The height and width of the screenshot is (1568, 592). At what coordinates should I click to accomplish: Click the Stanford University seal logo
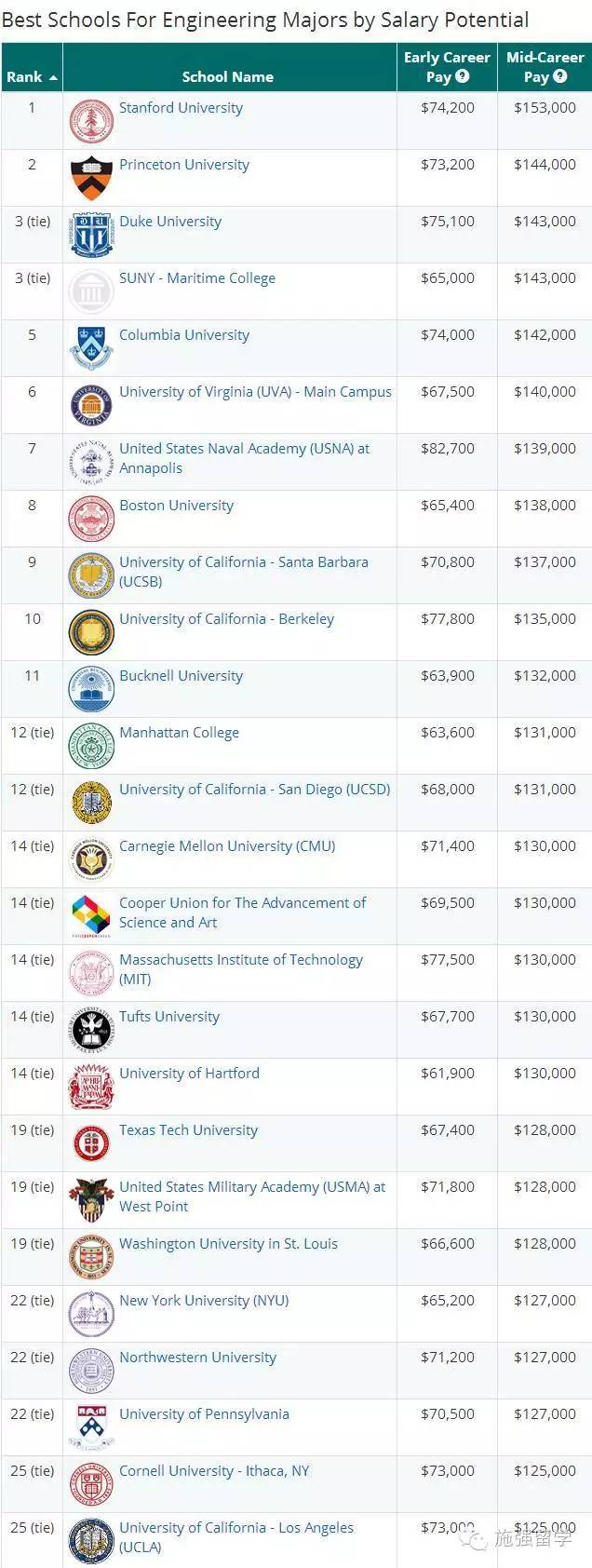point(91,121)
